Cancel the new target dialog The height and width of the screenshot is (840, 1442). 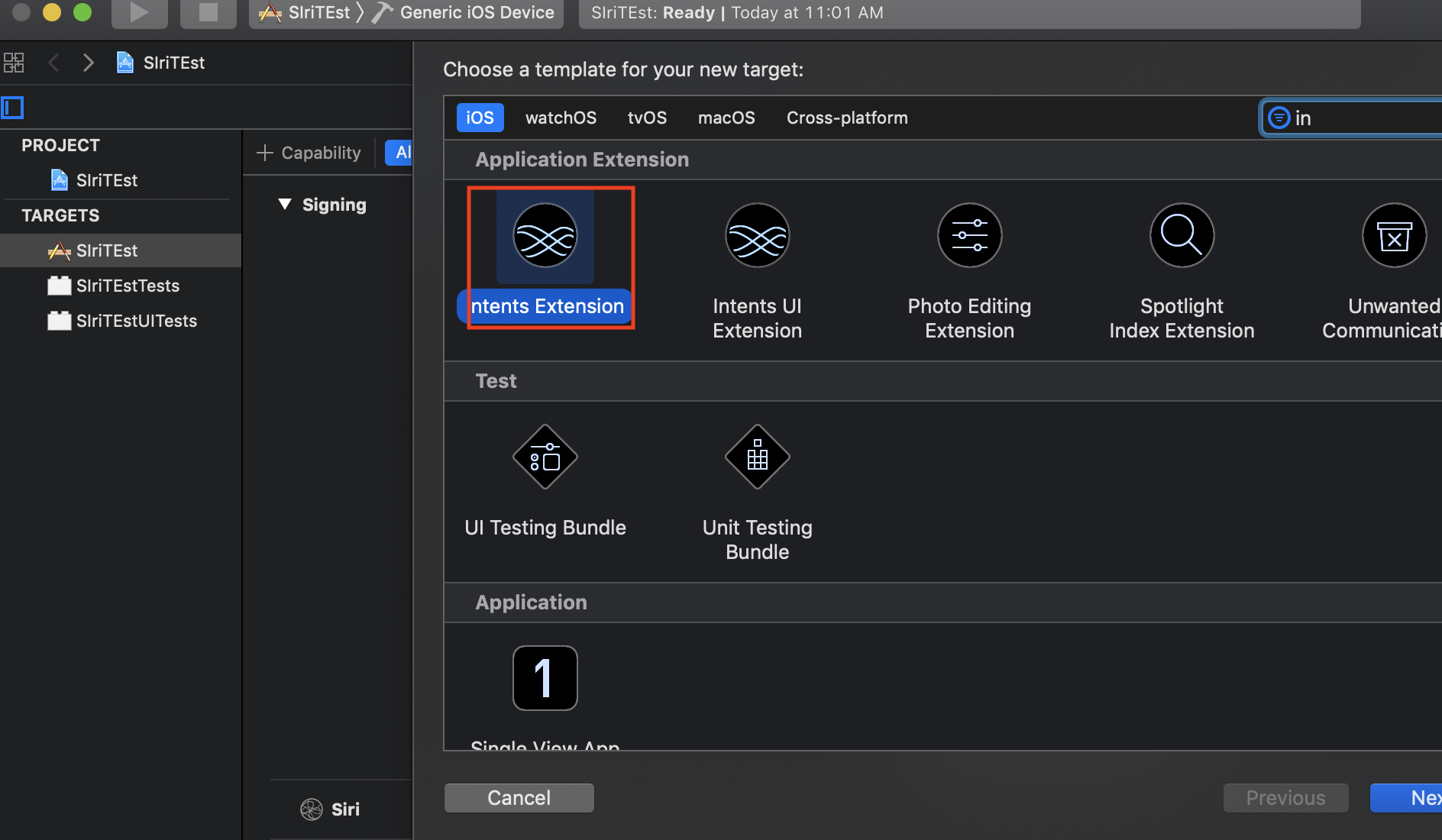(519, 798)
